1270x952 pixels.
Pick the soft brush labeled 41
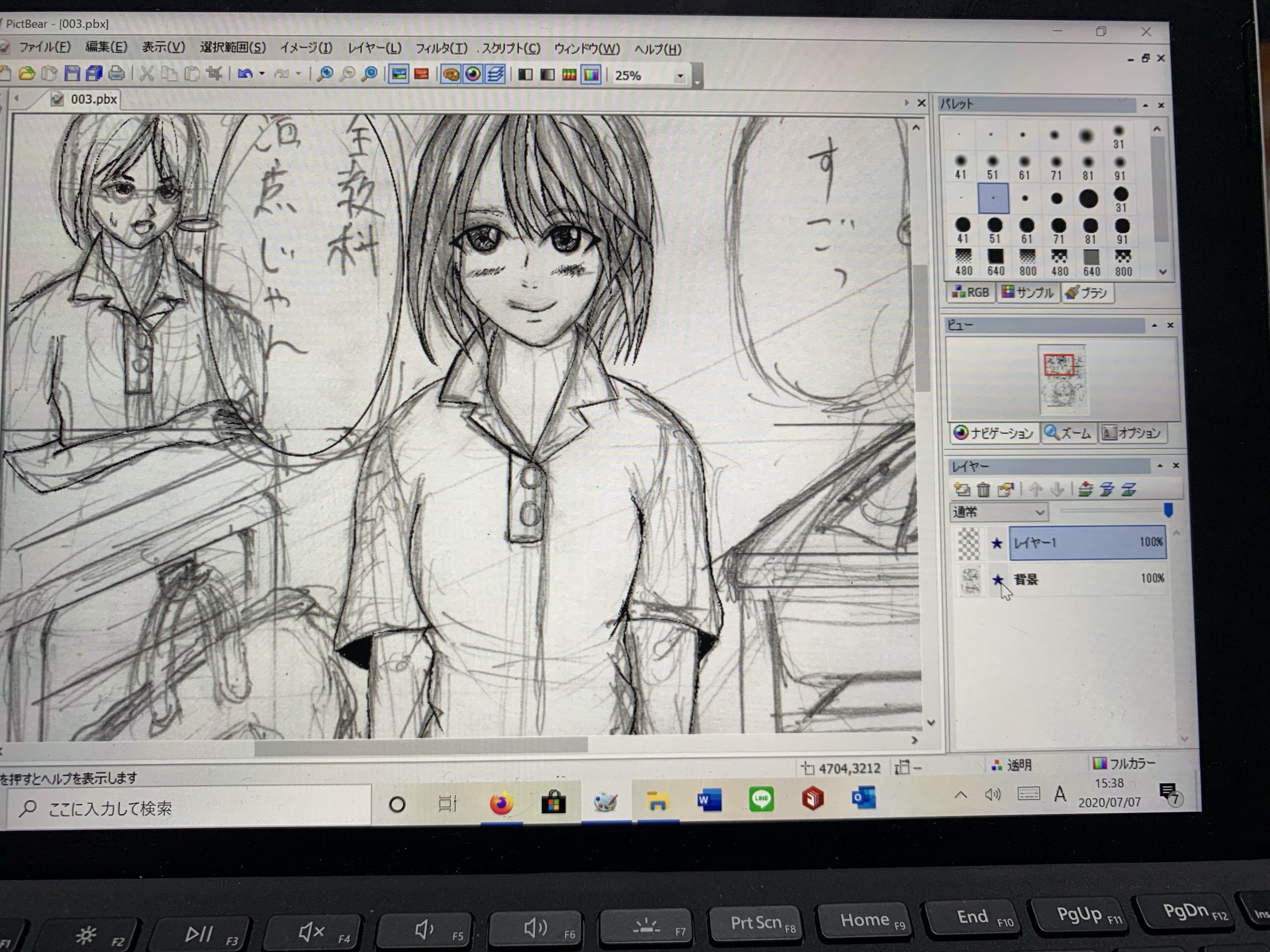960,167
